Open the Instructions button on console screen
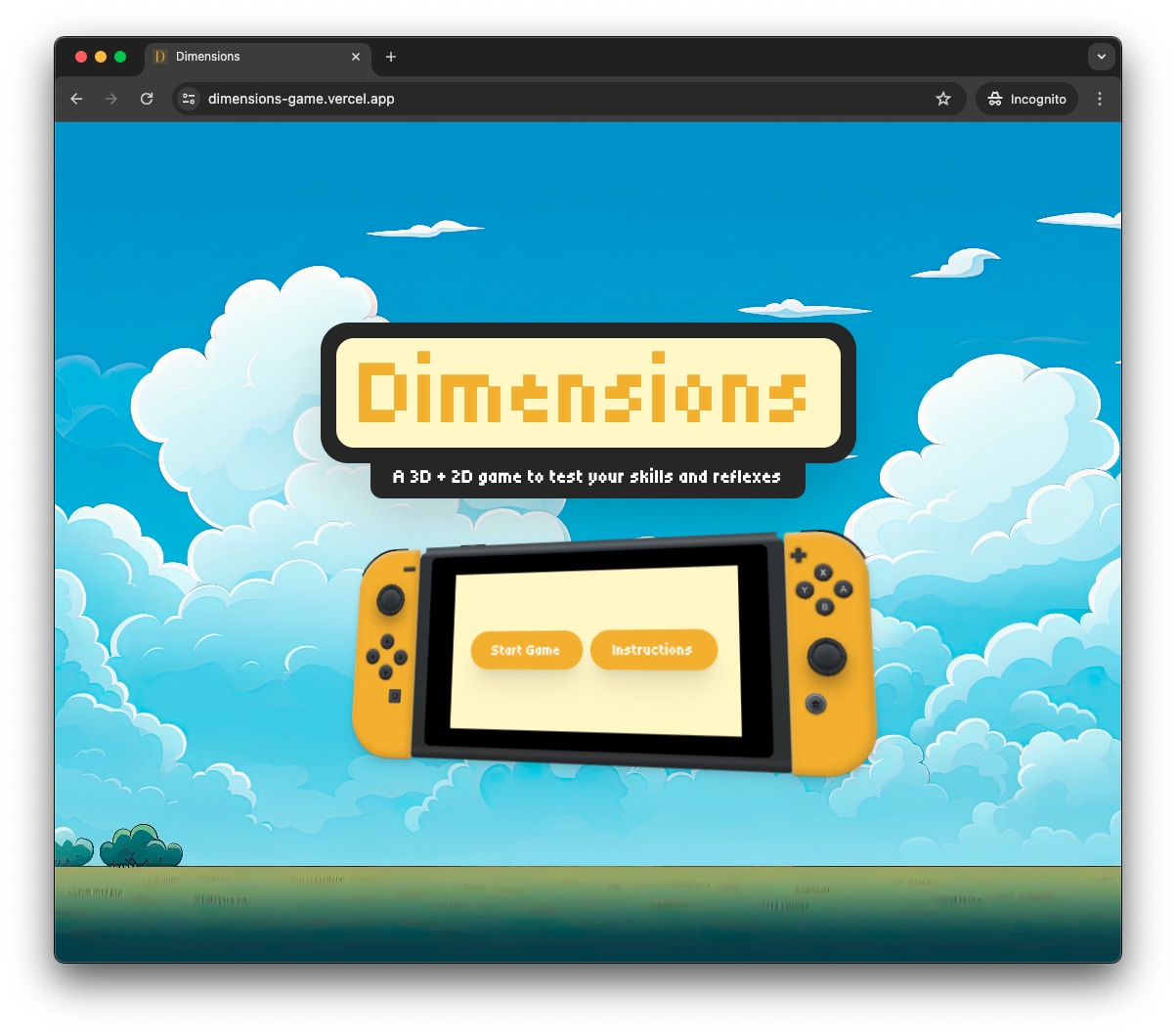This screenshot has width=1176, height=1035. [653, 649]
